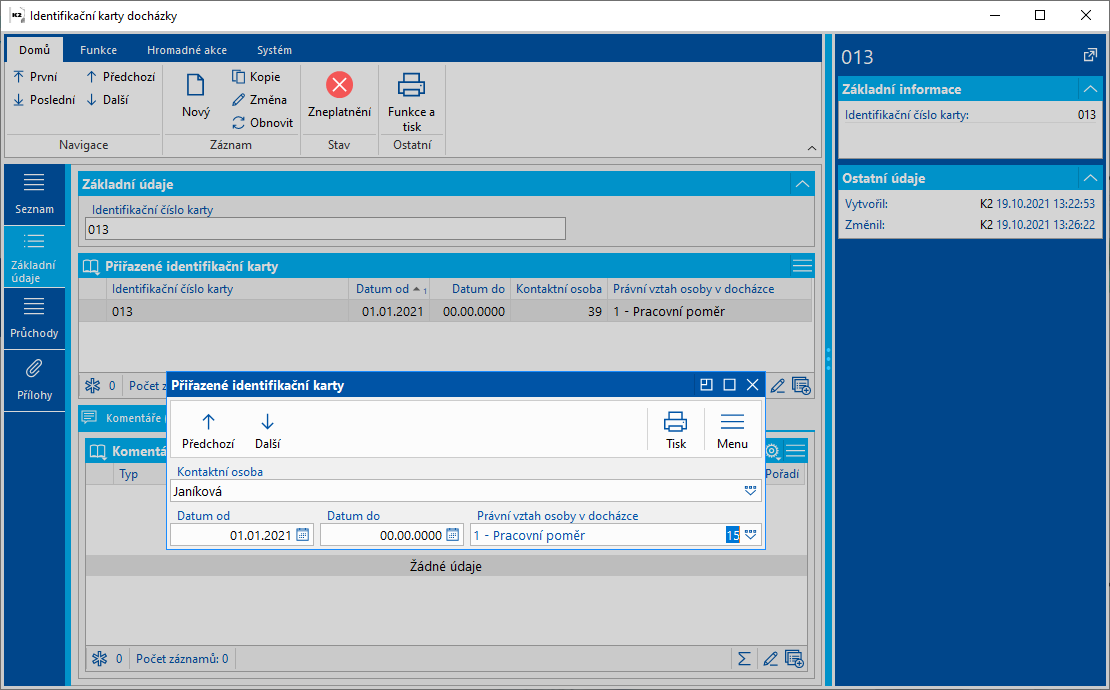Viewport: 1110px width, 690px height.
Task: Collapse the Ostatní údaje panel
Action: pyautogui.click(x=1090, y=178)
